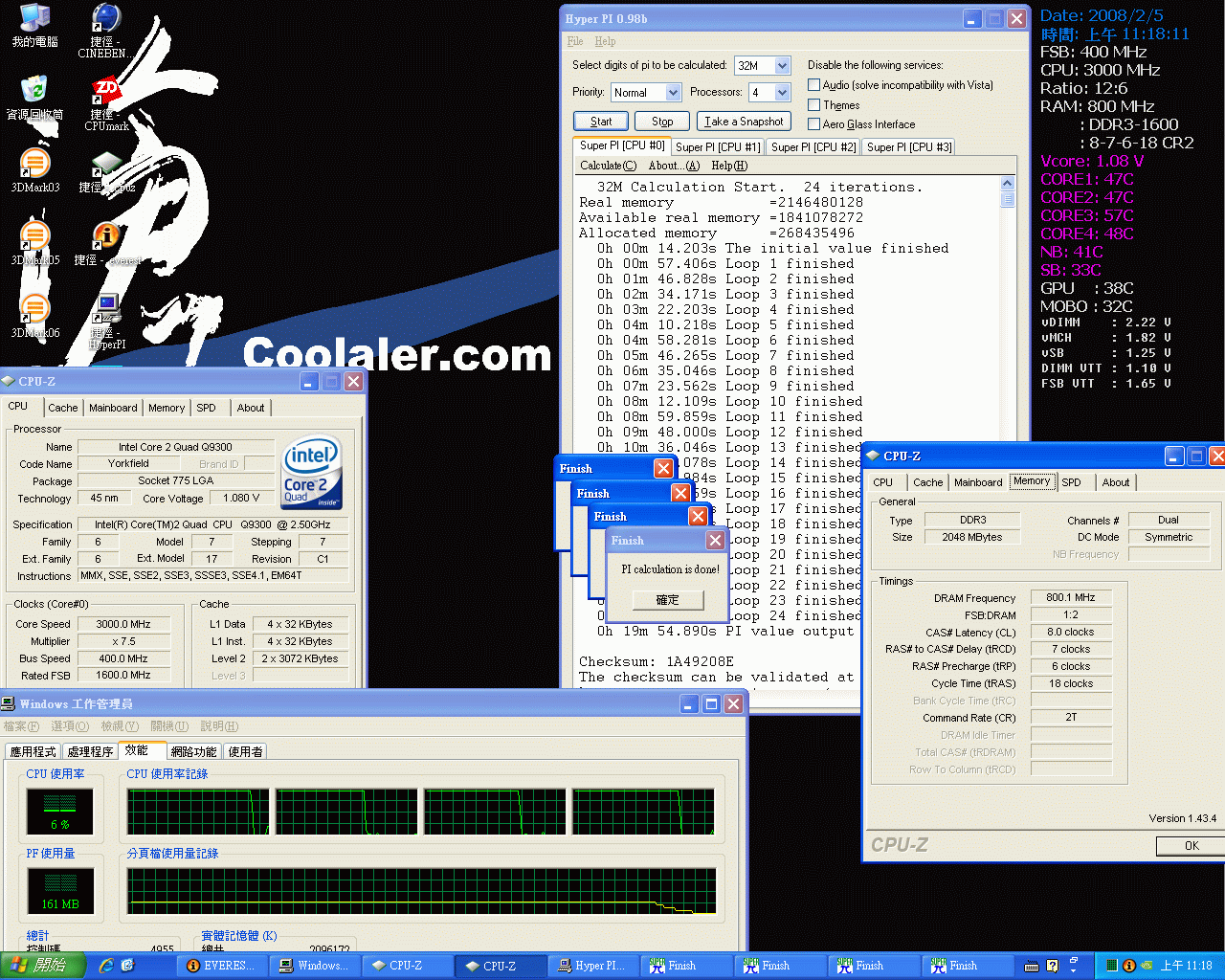
Task: Click Super PI output scrollbar up arrow
Action: tap(1007, 184)
